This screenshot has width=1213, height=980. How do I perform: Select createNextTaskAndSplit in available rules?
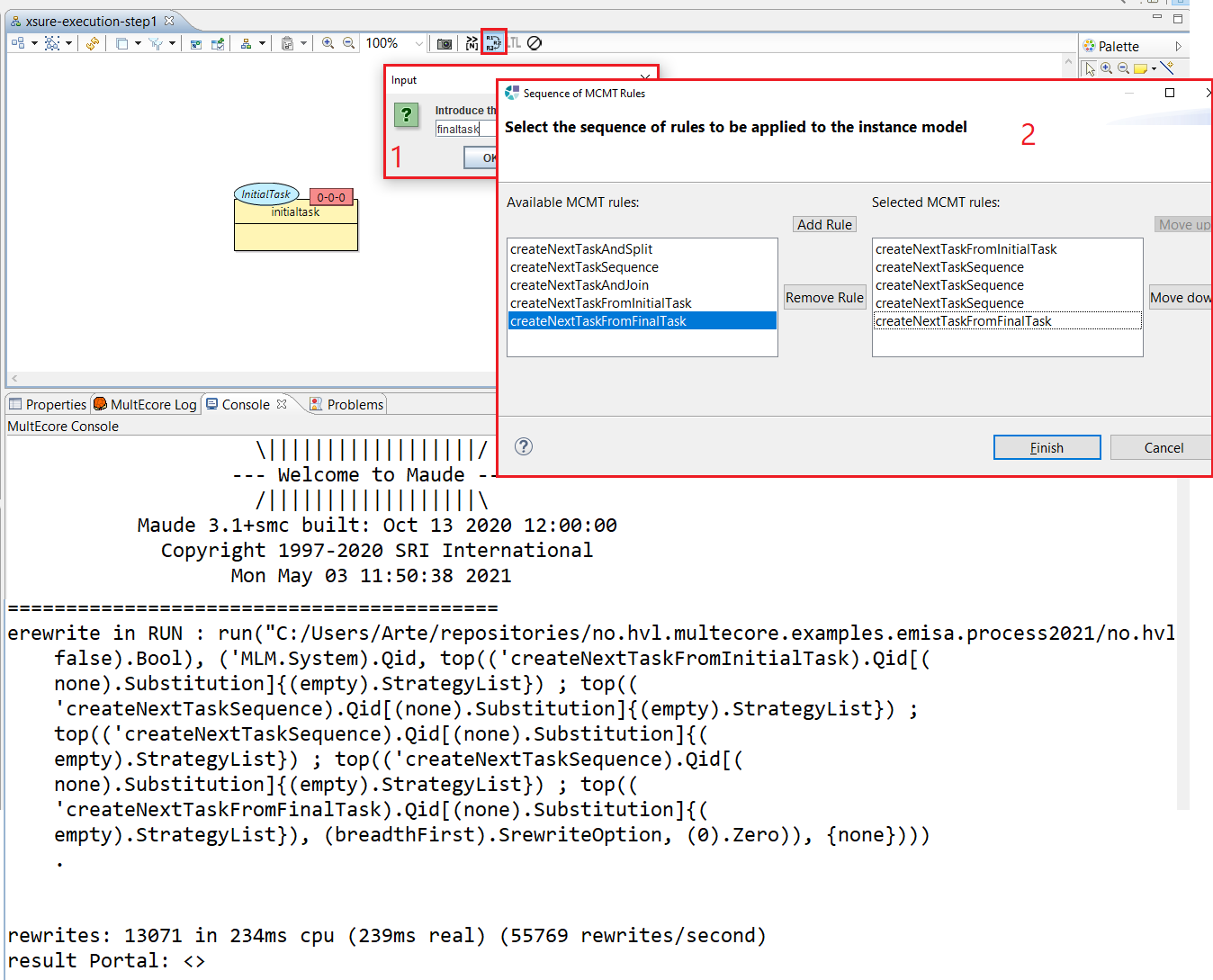tap(642, 248)
